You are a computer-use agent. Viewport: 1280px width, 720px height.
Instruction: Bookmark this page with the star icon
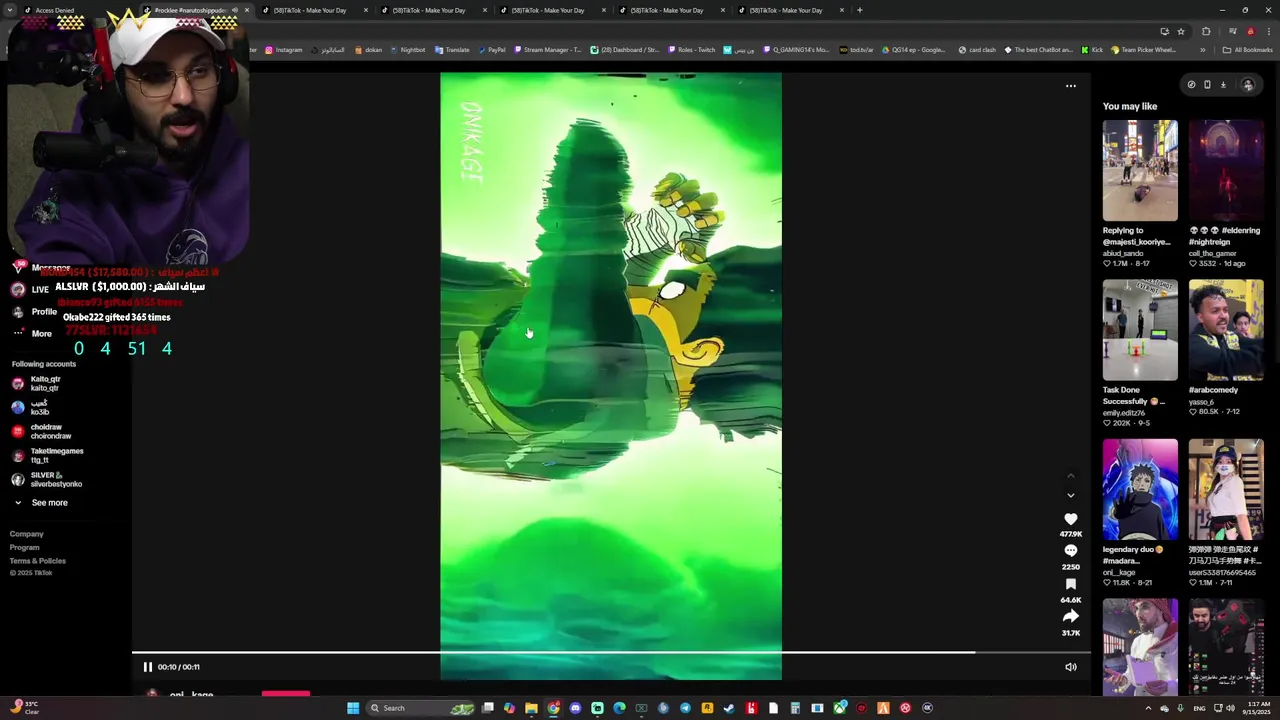tap(1180, 32)
